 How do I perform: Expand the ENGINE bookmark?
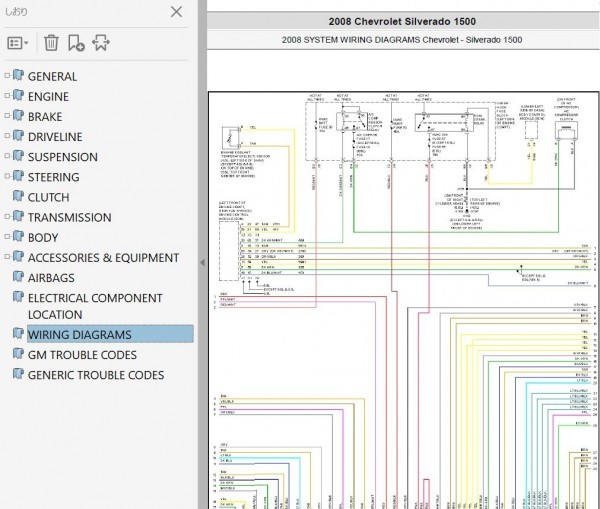point(7,95)
